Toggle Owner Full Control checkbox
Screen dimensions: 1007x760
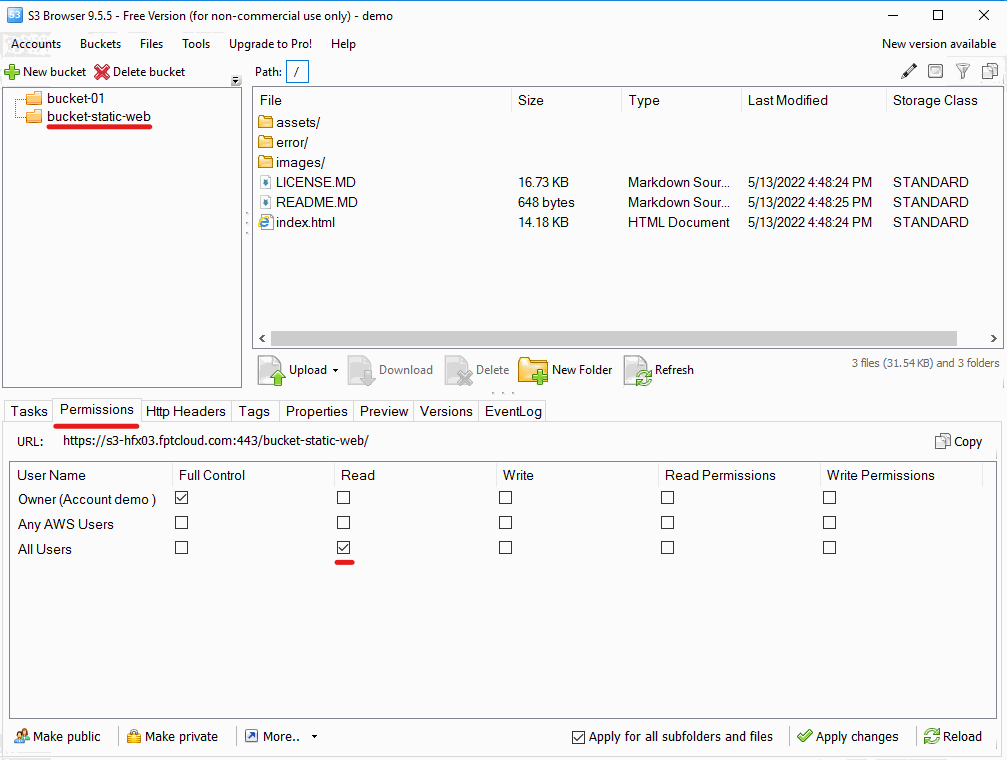[x=182, y=498]
